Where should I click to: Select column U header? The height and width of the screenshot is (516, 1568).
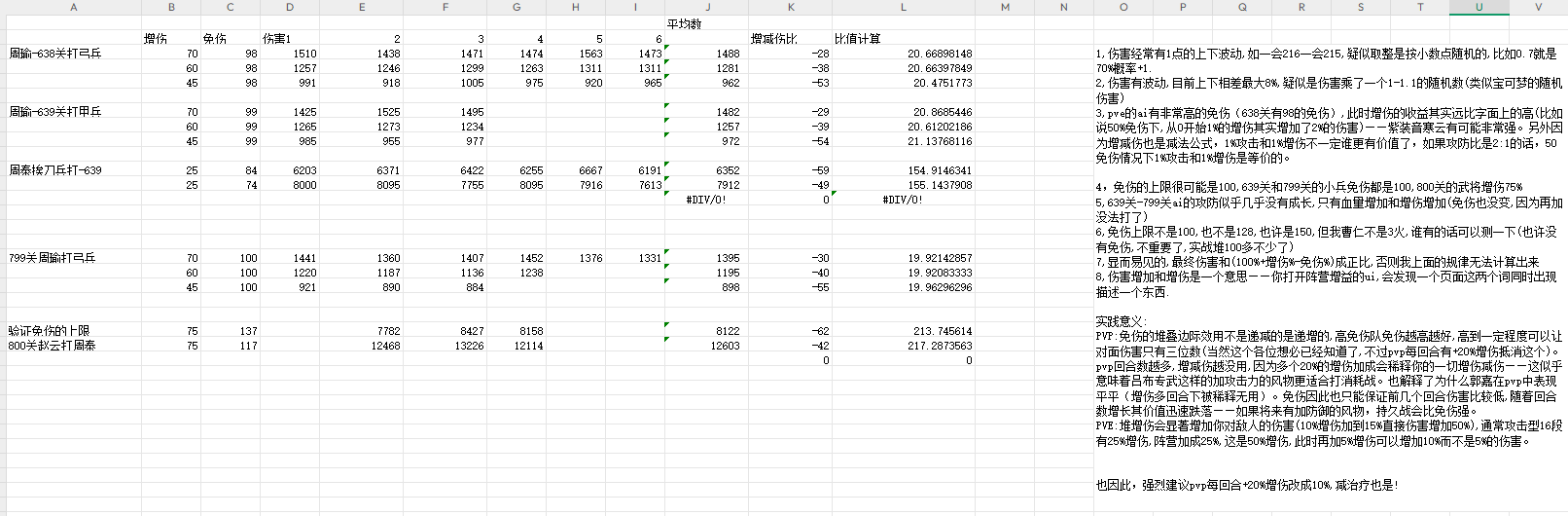click(x=1479, y=7)
